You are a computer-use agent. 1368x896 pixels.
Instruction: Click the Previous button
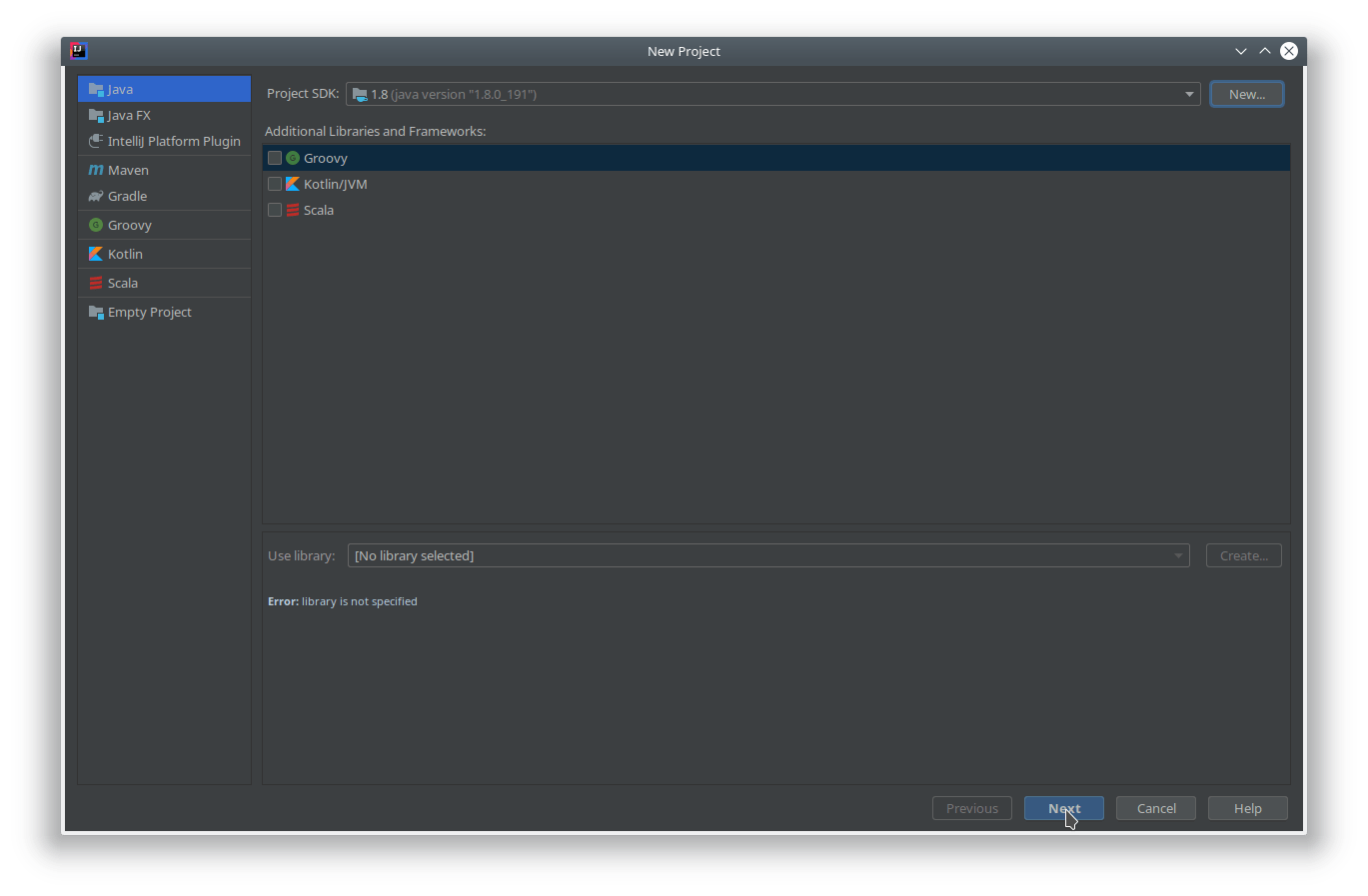tap(972, 808)
